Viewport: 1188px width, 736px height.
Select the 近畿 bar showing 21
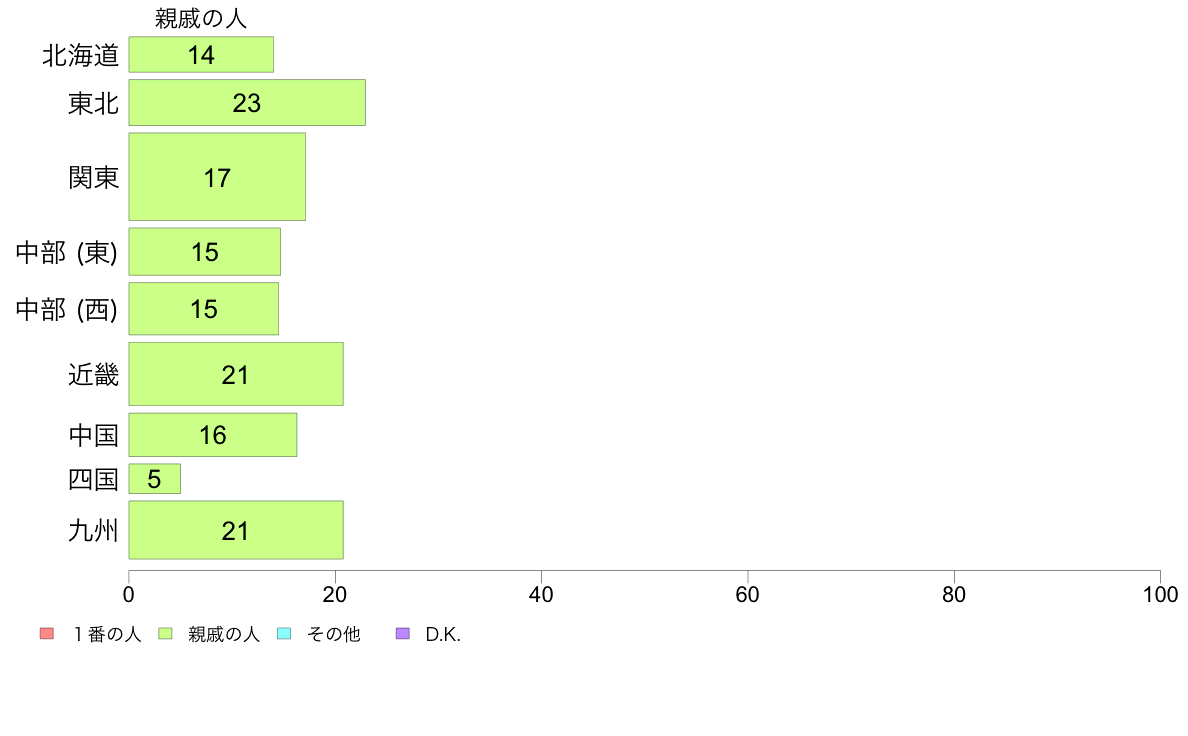236,374
